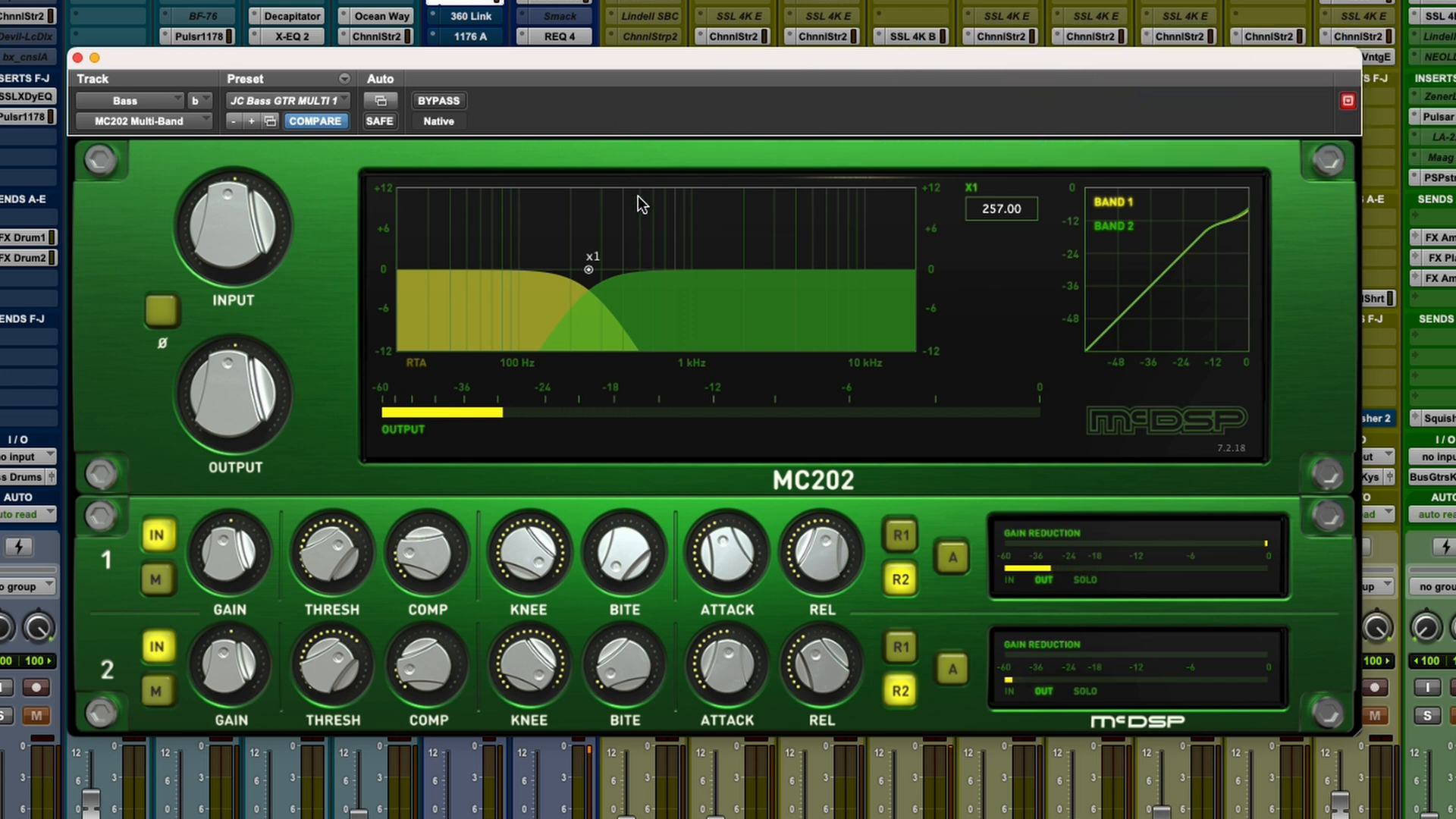Screen dimensions: 1456x819
Task: Click band 1 COMP knob
Action: click(427, 554)
